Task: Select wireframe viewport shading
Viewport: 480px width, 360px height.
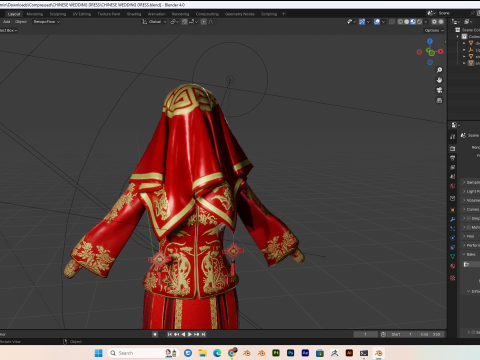Action: point(400,22)
